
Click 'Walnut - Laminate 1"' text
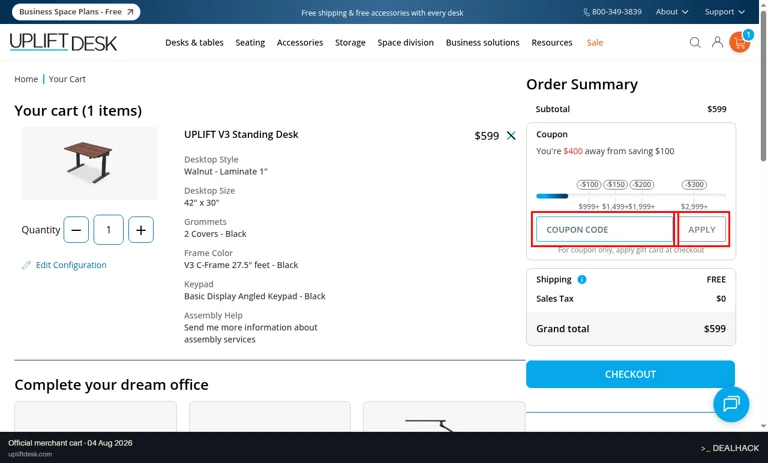click(x=226, y=171)
